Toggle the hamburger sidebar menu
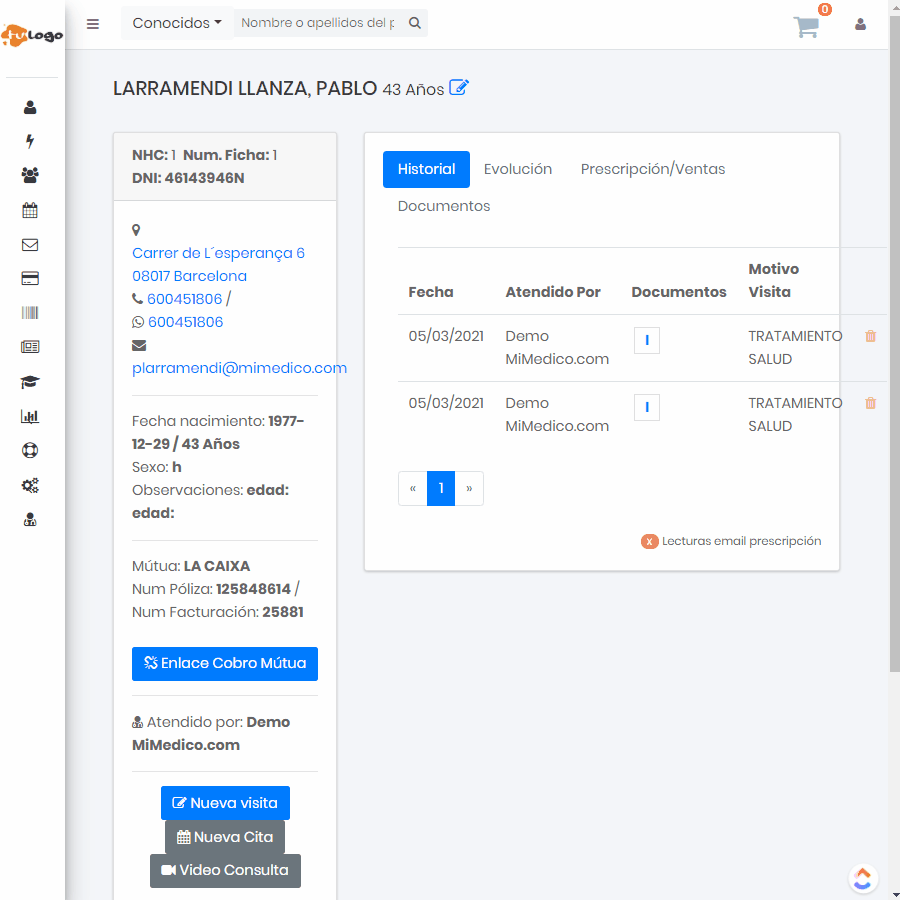The width and height of the screenshot is (900, 900). [93, 24]
